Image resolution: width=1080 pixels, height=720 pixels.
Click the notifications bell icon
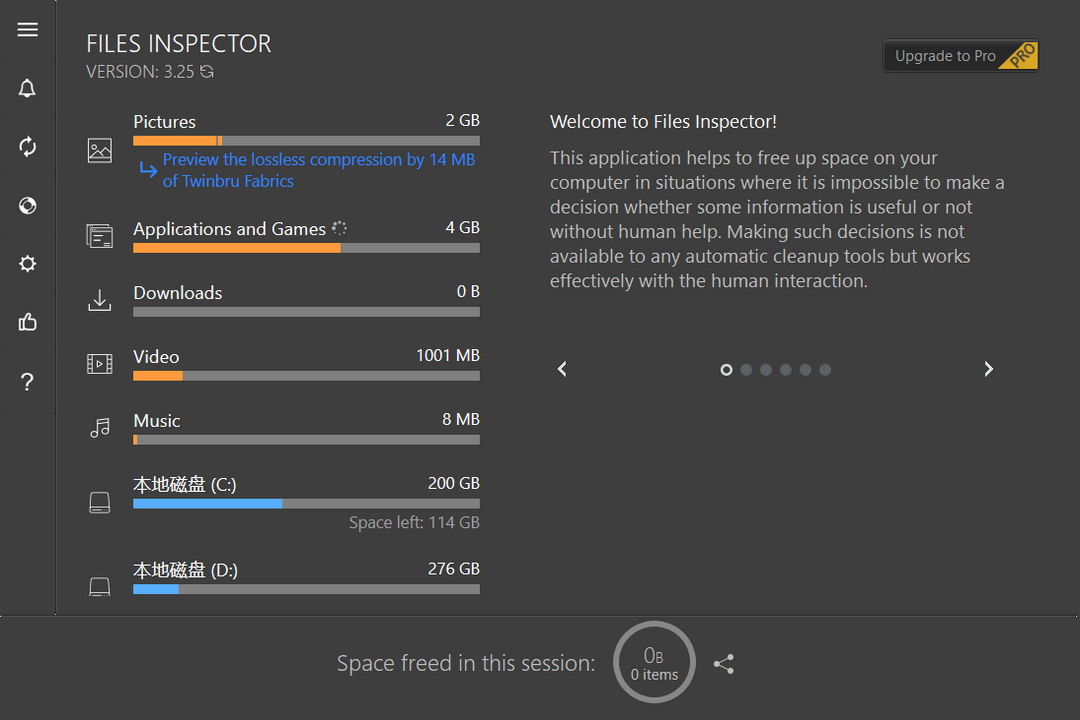point(28,88)
